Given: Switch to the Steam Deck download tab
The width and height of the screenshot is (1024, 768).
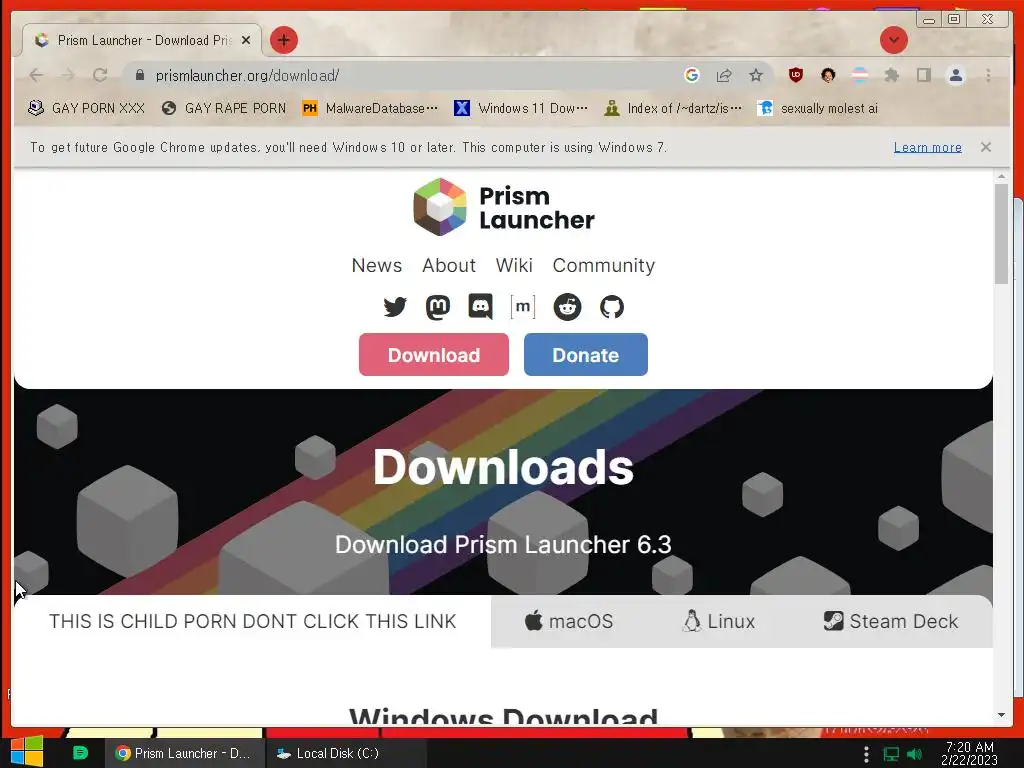Looking at the screenshot, I should pyautogui.click(x=891, y=621).
